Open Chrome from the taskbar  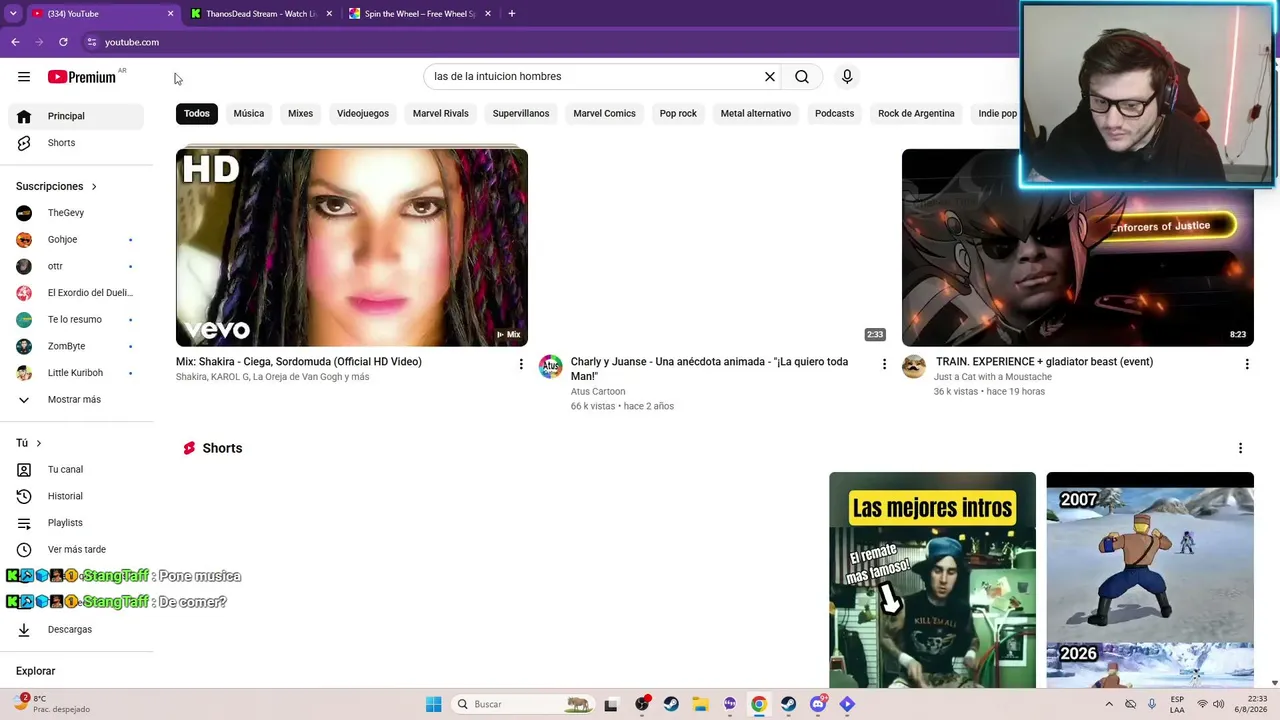click(759, 704)
